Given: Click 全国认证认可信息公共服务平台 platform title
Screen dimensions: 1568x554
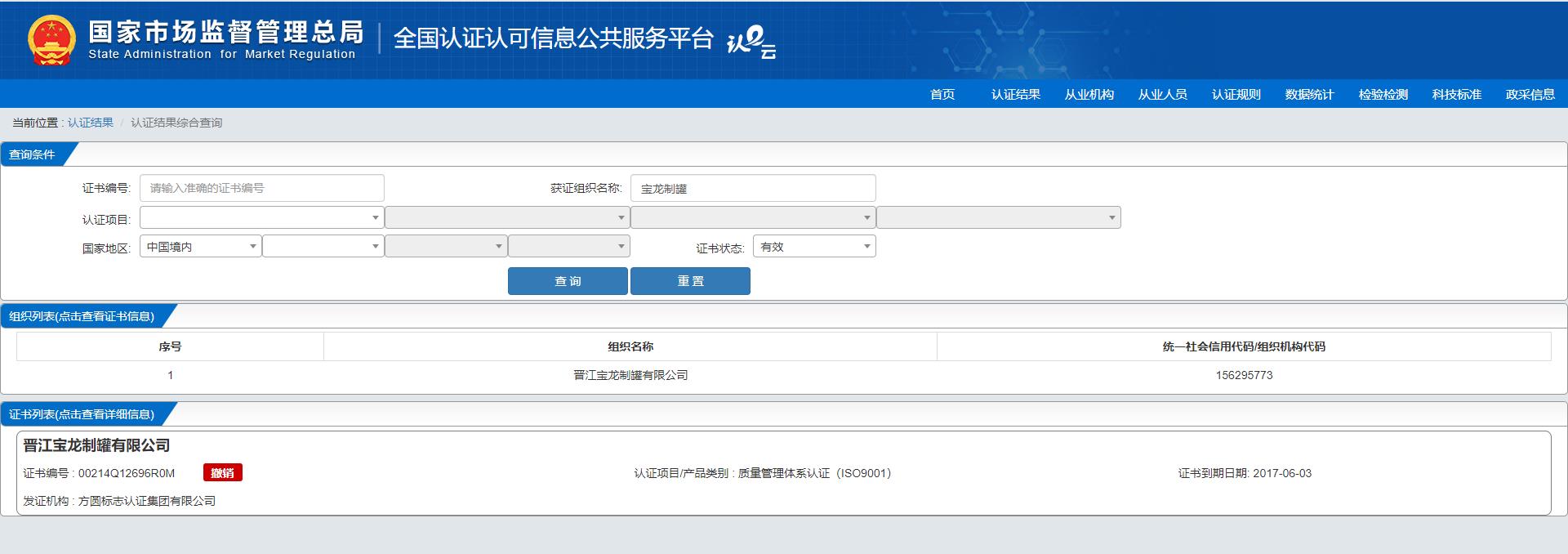Looking at the screenshot, I should (x=554, y=38).
